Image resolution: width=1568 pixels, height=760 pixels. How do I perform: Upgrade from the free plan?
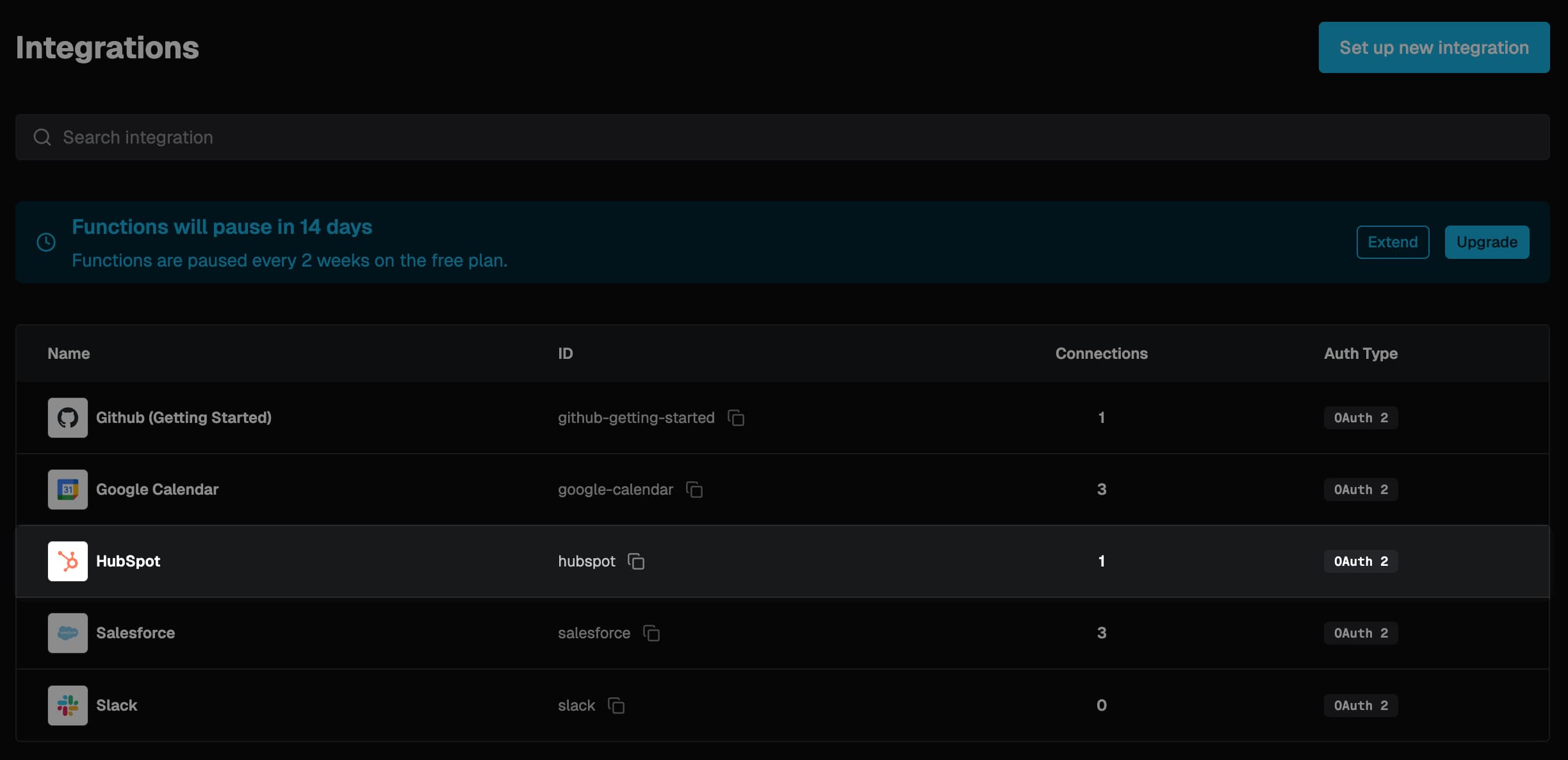[x=1487, y=242]
